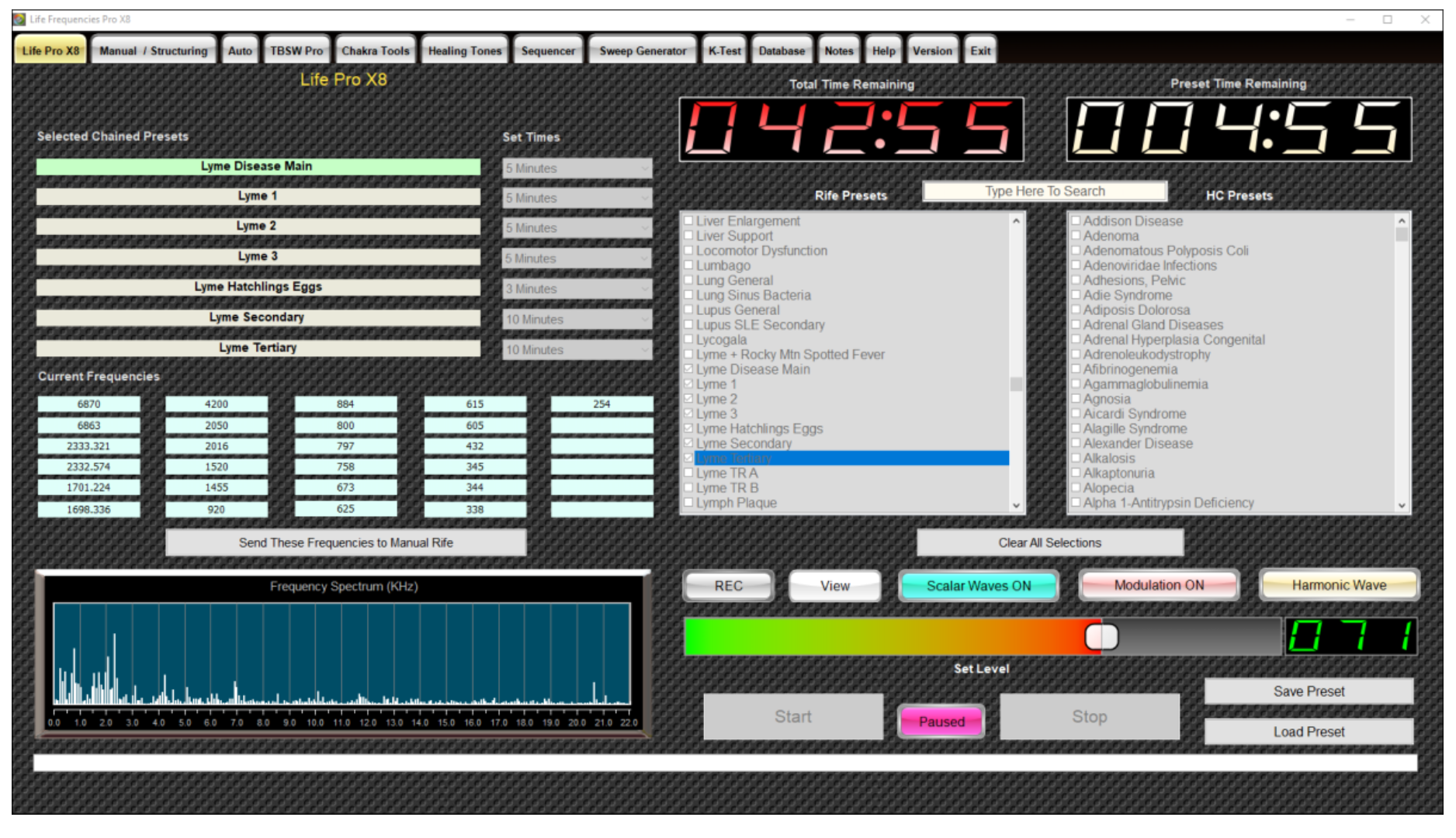1456x838 pixels.
Task: Toggle the Harmonic Wave option
Action: [x=1339, y=585]
